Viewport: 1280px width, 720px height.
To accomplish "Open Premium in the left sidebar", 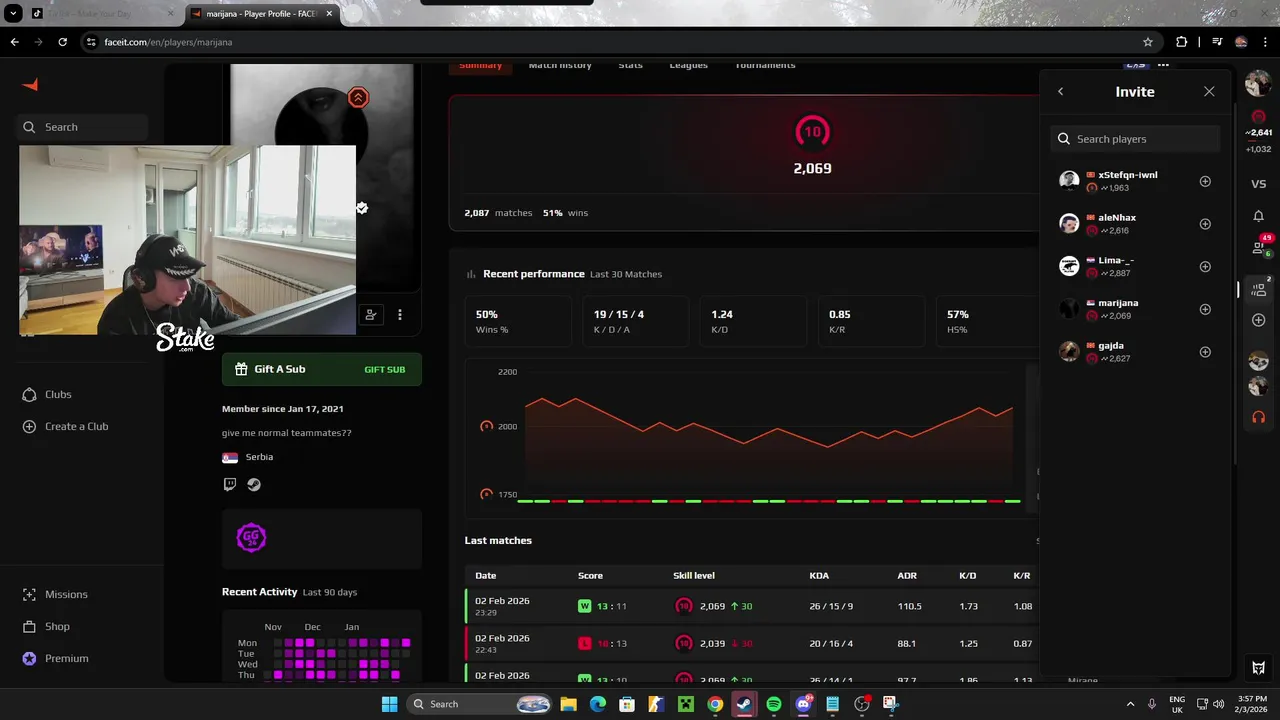I will click(55, 658).
